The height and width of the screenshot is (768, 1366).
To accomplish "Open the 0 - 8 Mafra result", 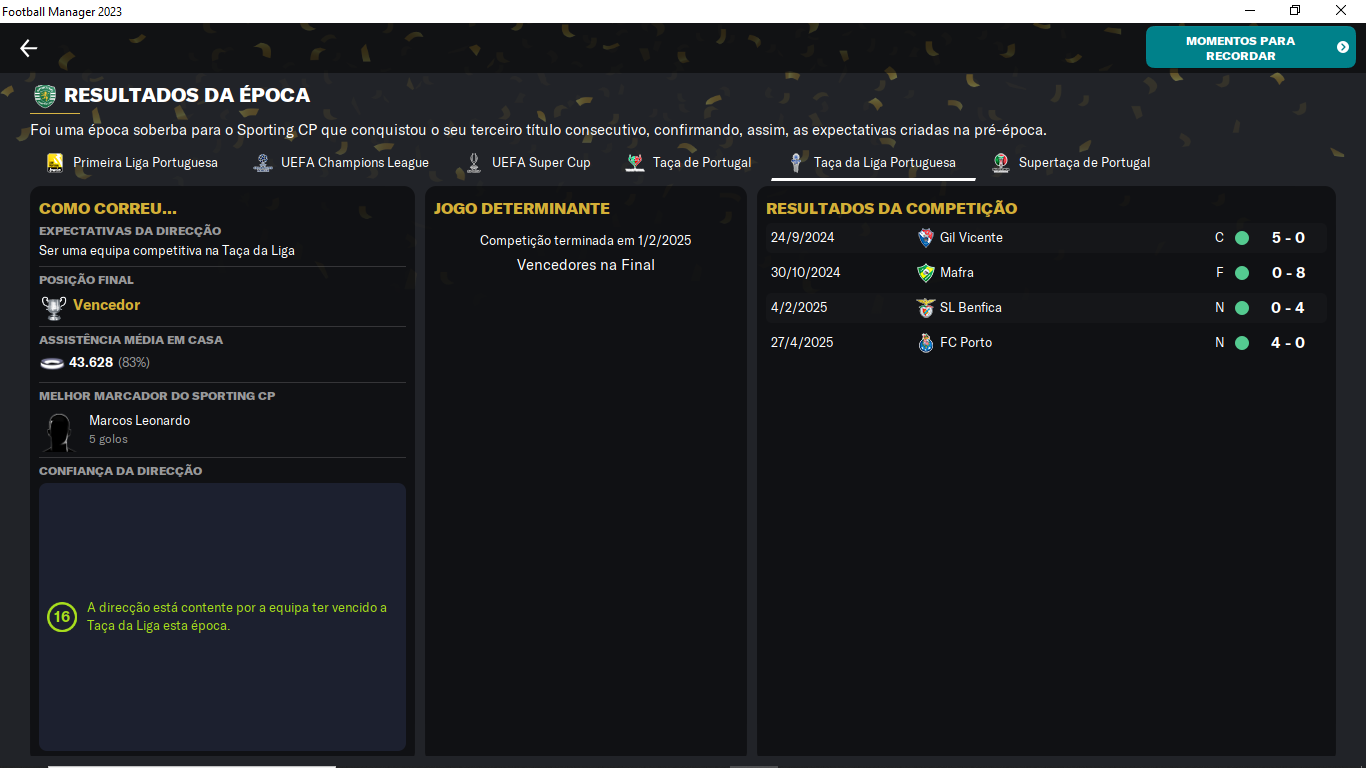I will click(1288, 273).
